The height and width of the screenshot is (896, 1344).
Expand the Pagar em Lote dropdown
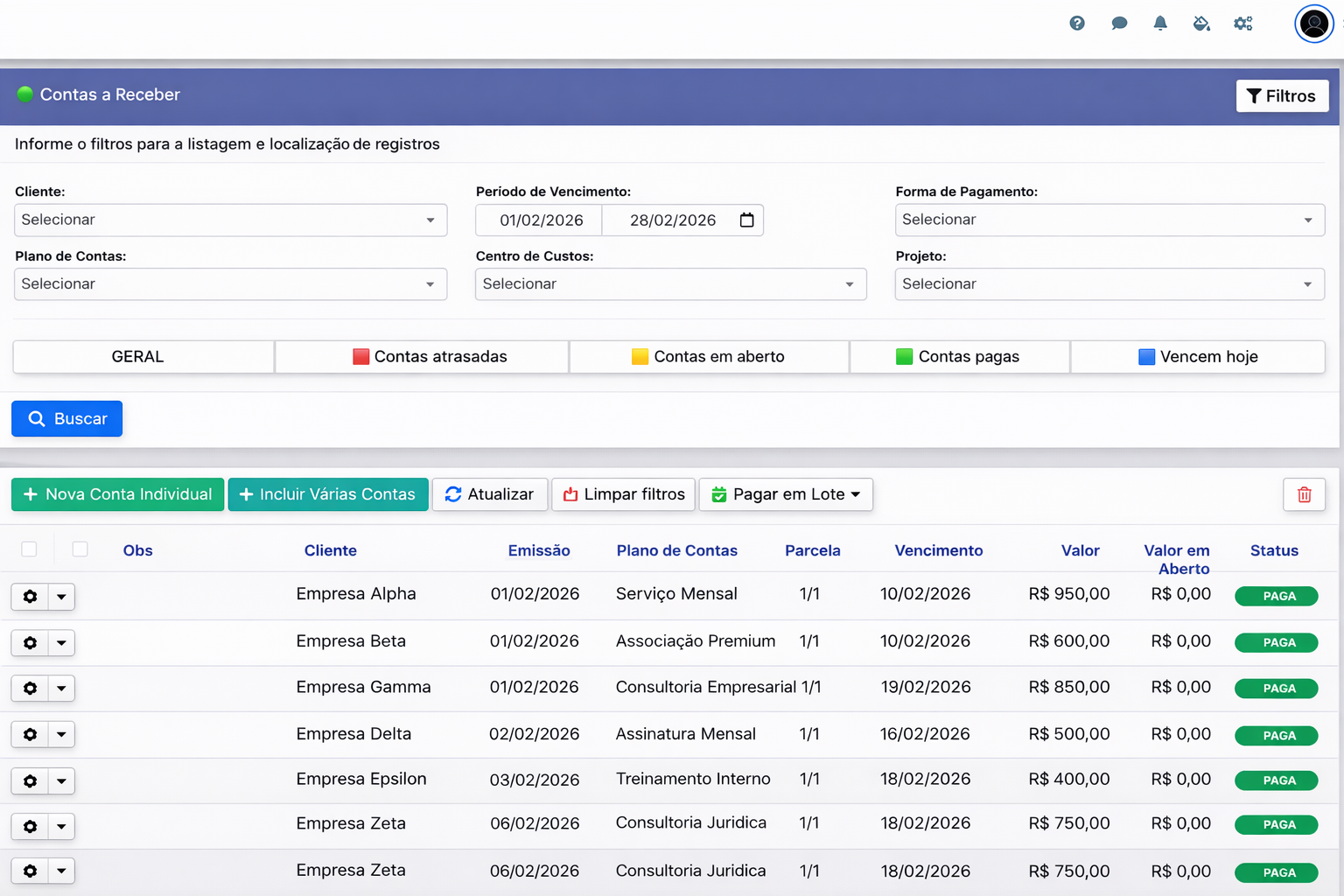786,494
